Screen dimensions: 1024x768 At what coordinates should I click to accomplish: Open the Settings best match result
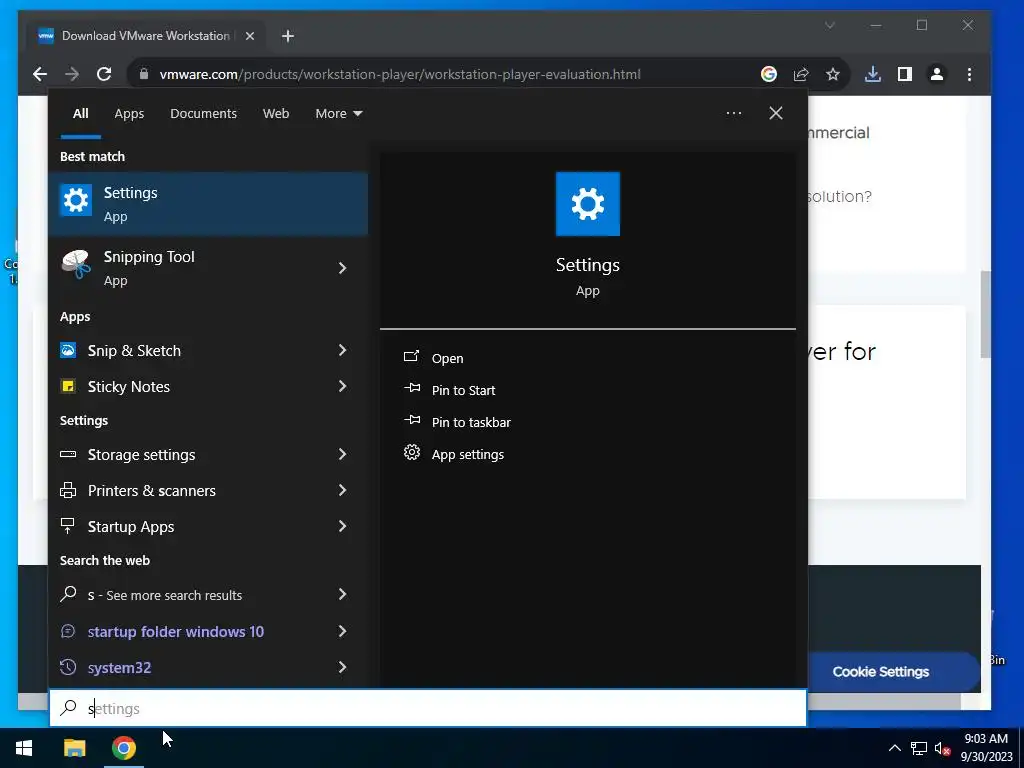[x=208, y=204]
